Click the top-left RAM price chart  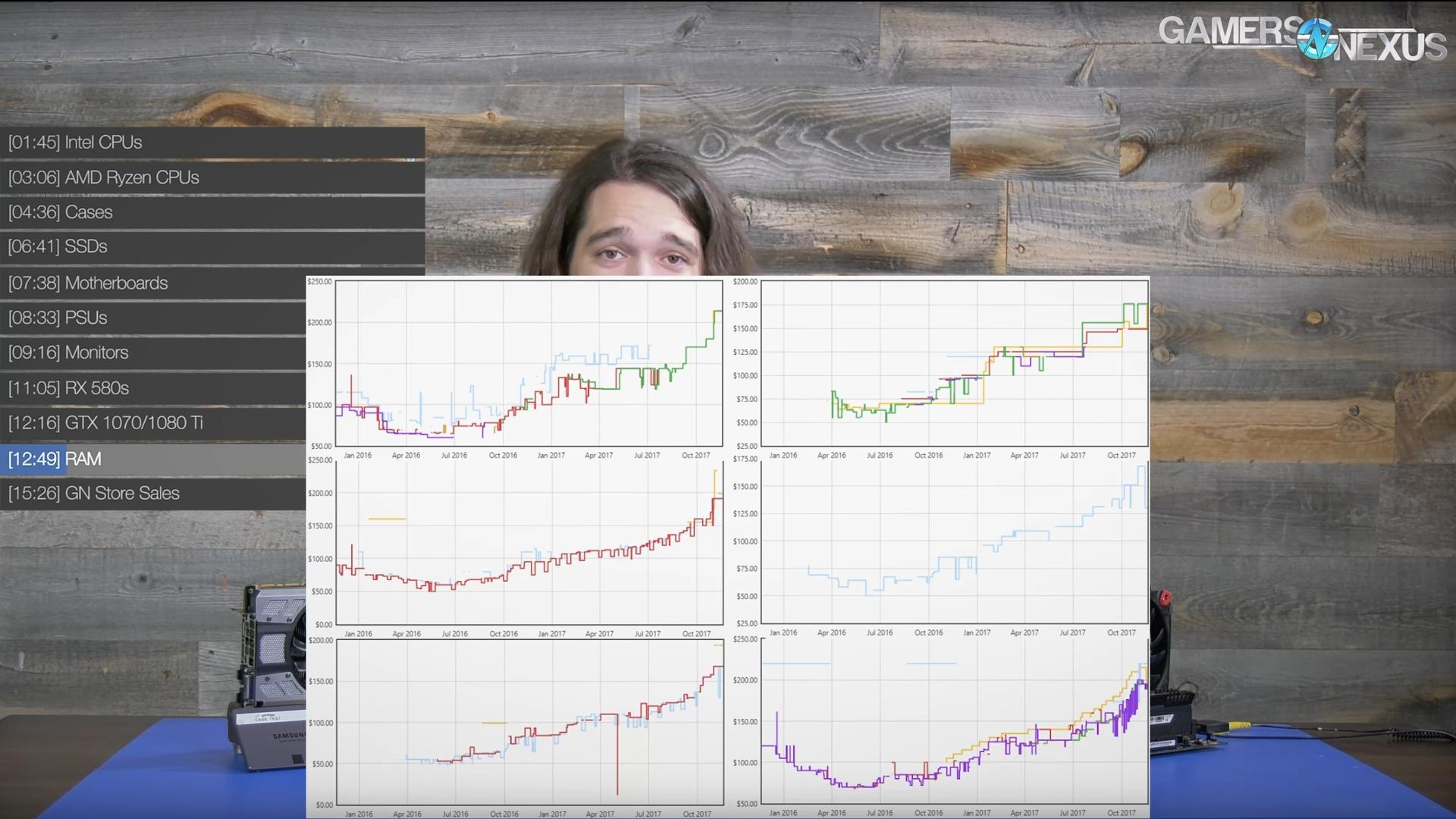(529, 363)
